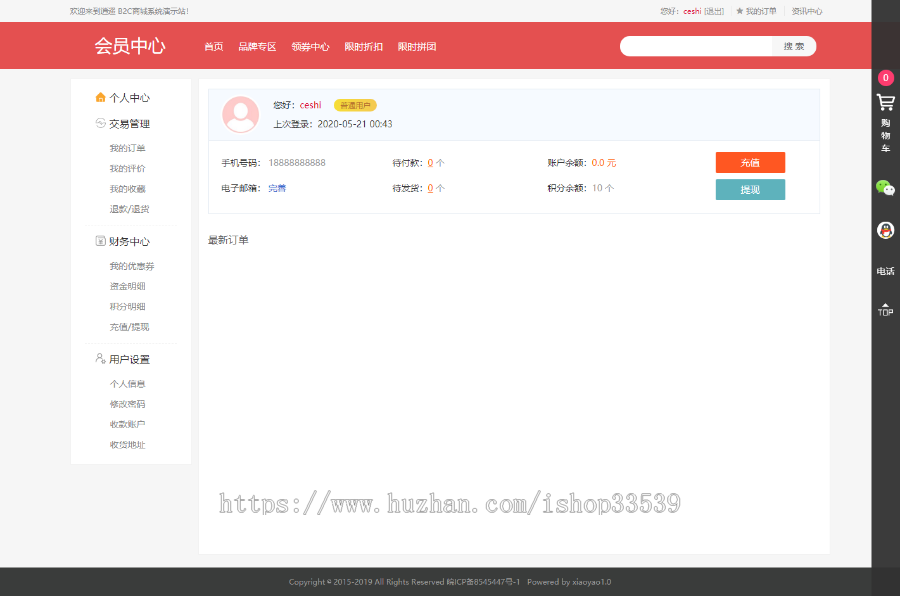
Task: Click the 提现 withdraw button
Action: (750, 189)
